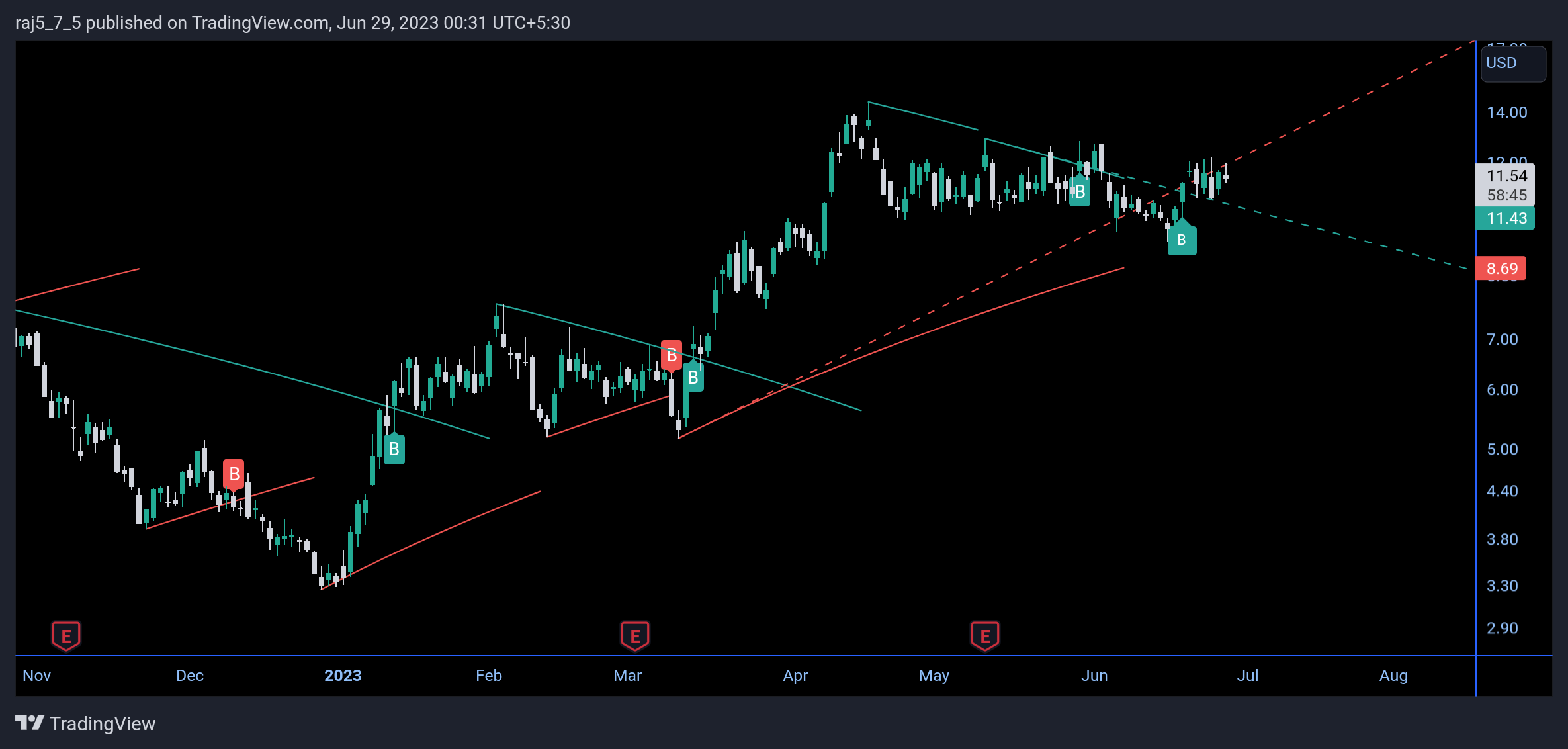Click the Nov time axis label

[36, 676]
